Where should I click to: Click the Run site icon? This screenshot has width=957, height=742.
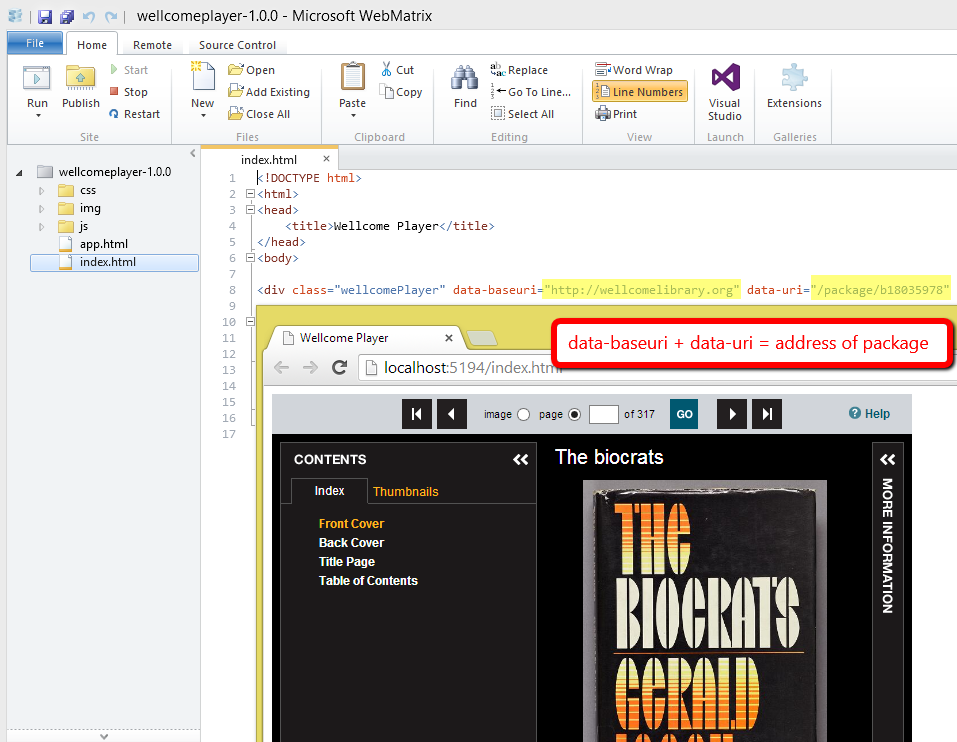[37, 78]
